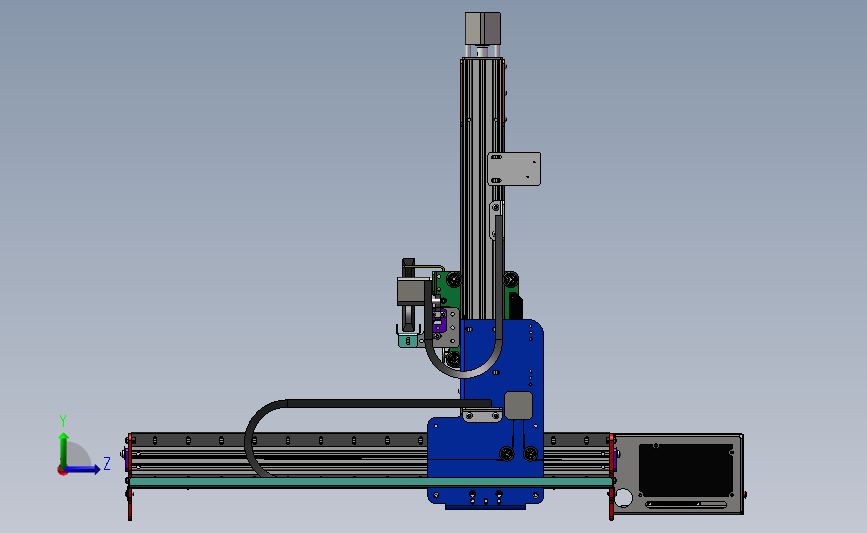Click the Y label on the axis triad
Screen dimensions: 867x533
[x=63, y=421]
